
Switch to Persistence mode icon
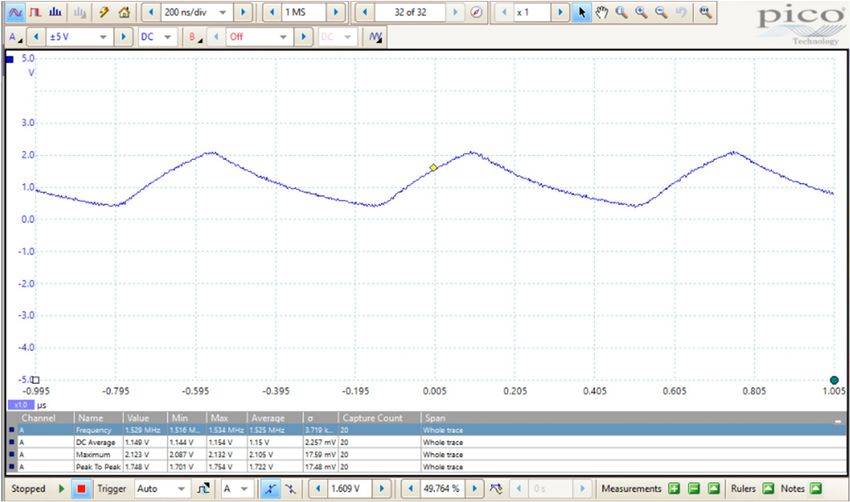[x=35, y=12]
